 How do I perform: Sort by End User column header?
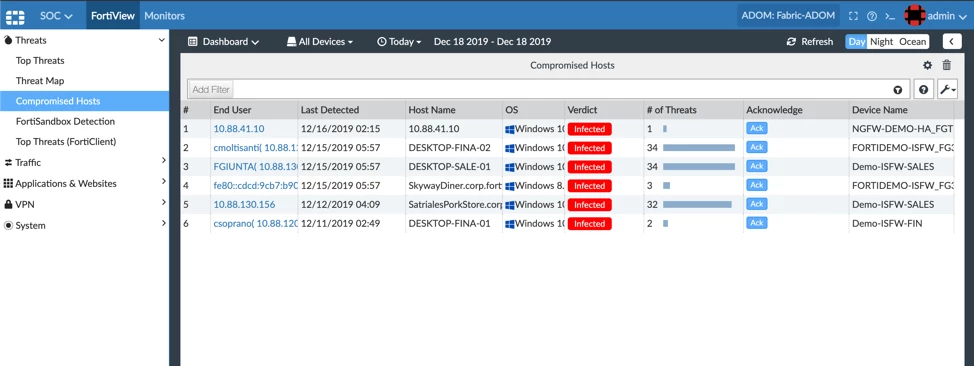[232, 110]
